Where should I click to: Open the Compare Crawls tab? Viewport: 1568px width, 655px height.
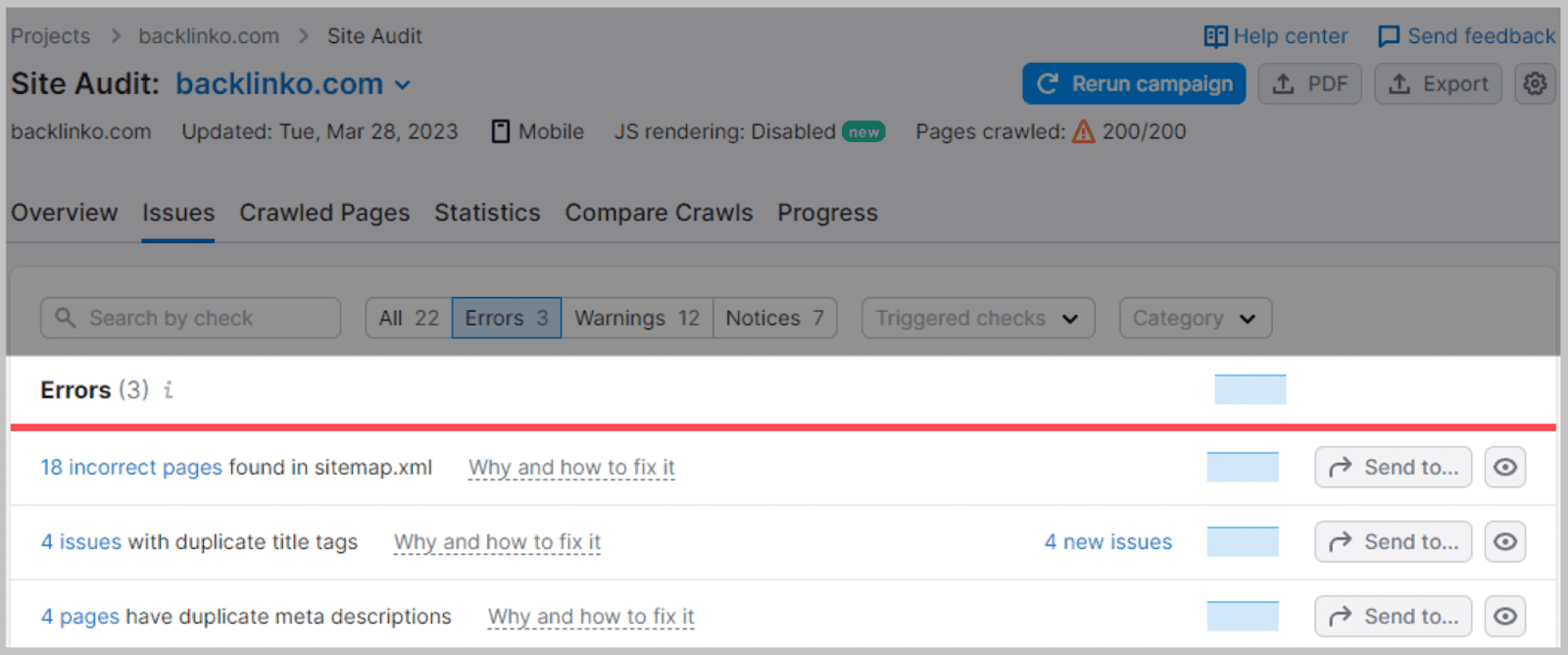pyautogui.click(x=659, y=213)
